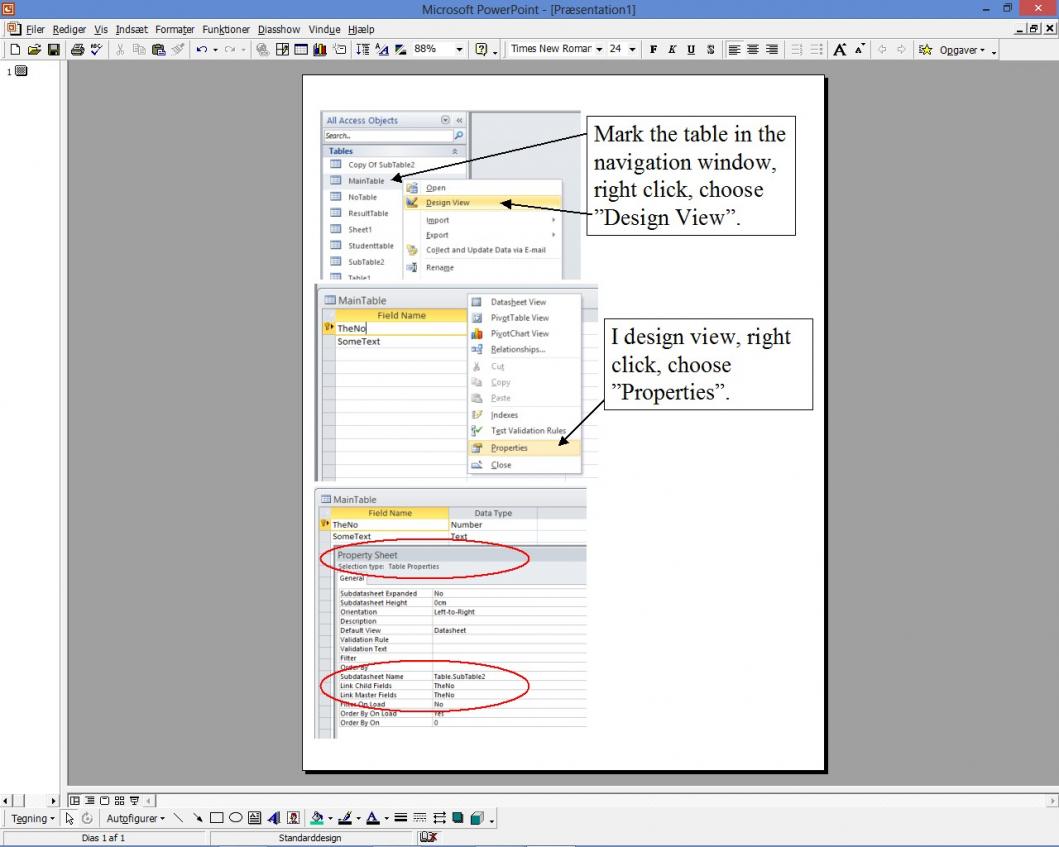Open the arrow style options
Viewport: 1059px width, 847px height.
pyautogui.click(x=439, y=818)
